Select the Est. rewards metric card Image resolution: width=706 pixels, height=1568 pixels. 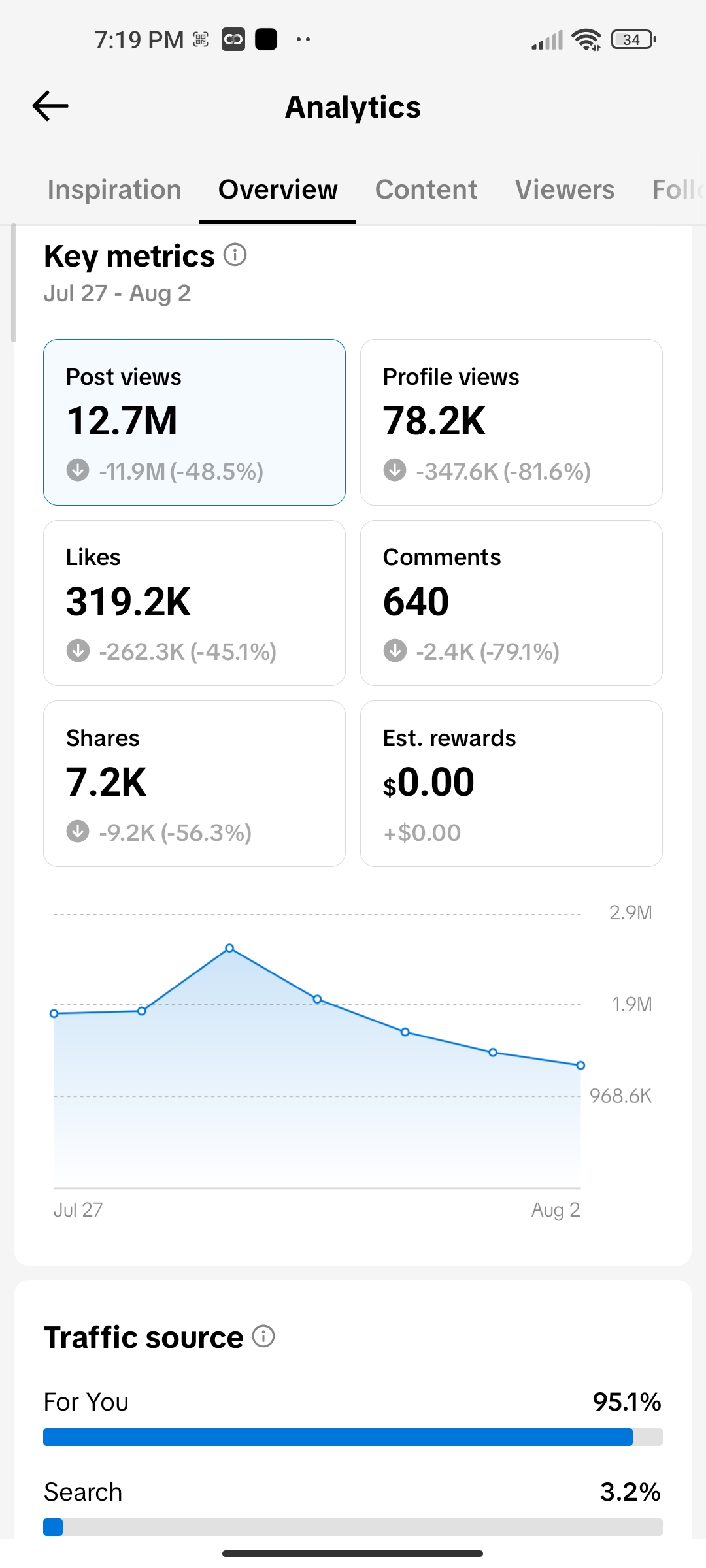[x=511, y=784]
